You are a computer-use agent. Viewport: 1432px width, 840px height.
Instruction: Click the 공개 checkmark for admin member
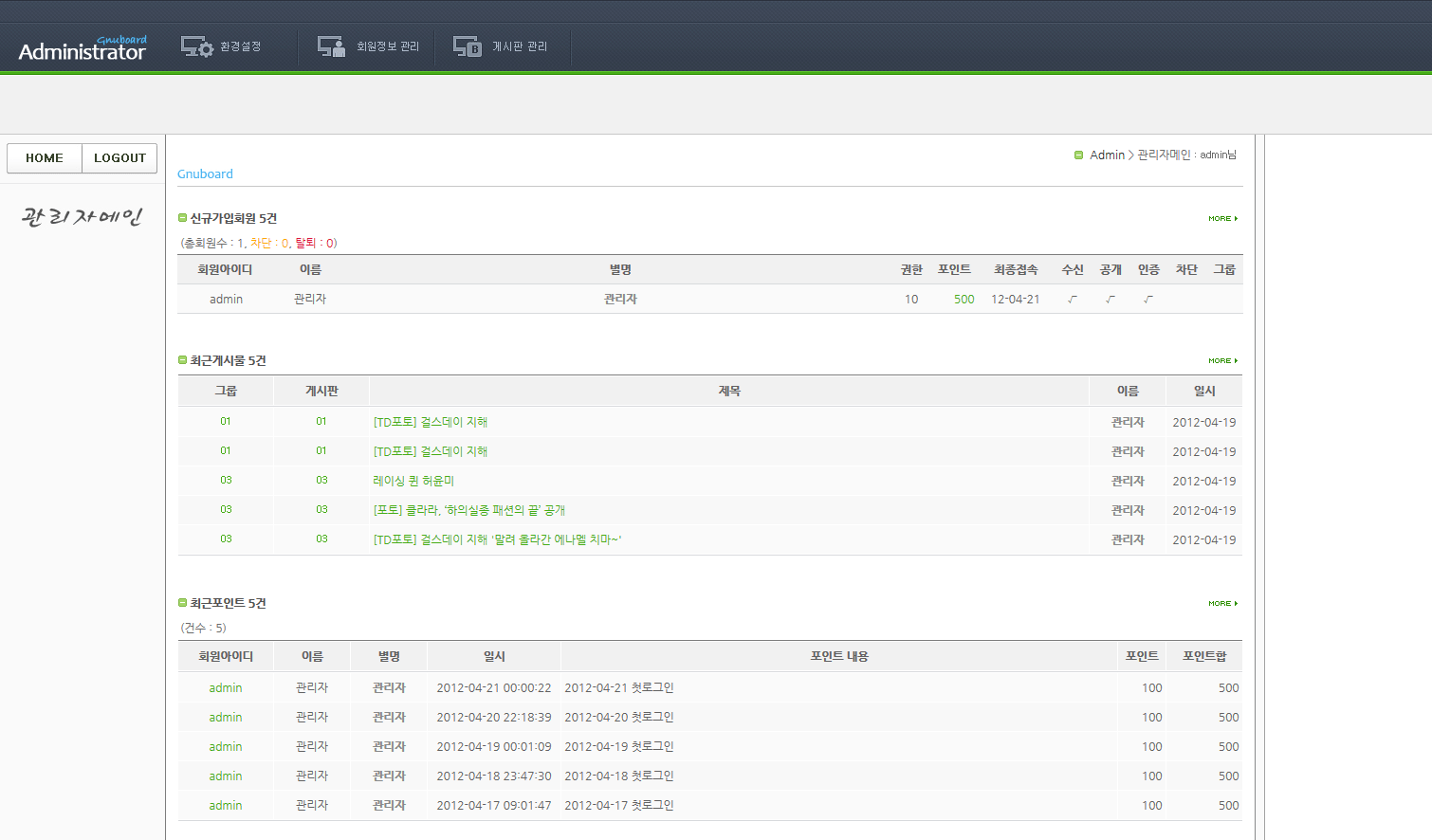pyautogui.click(x=1111, y=300)
